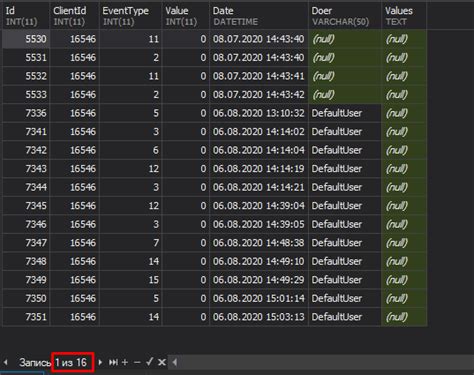Click EventType 14 in row 7351
The height and width of the screenshot is (375, 474).
pyautogui.click(x=130, y=317)
